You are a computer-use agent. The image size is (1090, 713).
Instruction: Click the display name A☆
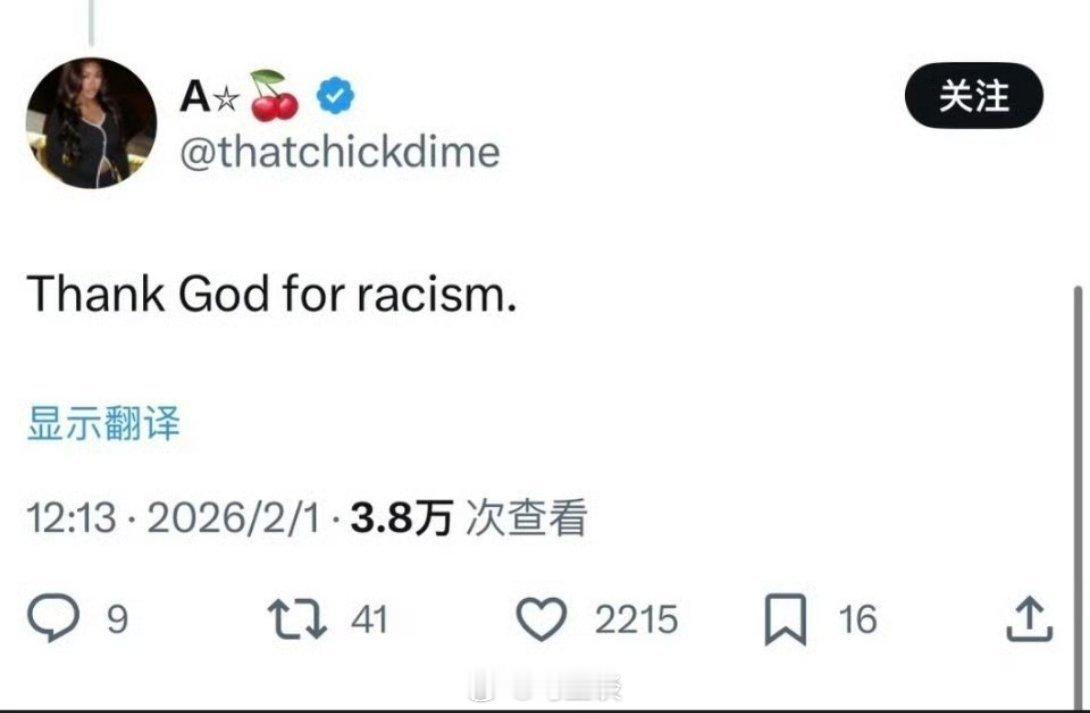[x=206, y=97]
